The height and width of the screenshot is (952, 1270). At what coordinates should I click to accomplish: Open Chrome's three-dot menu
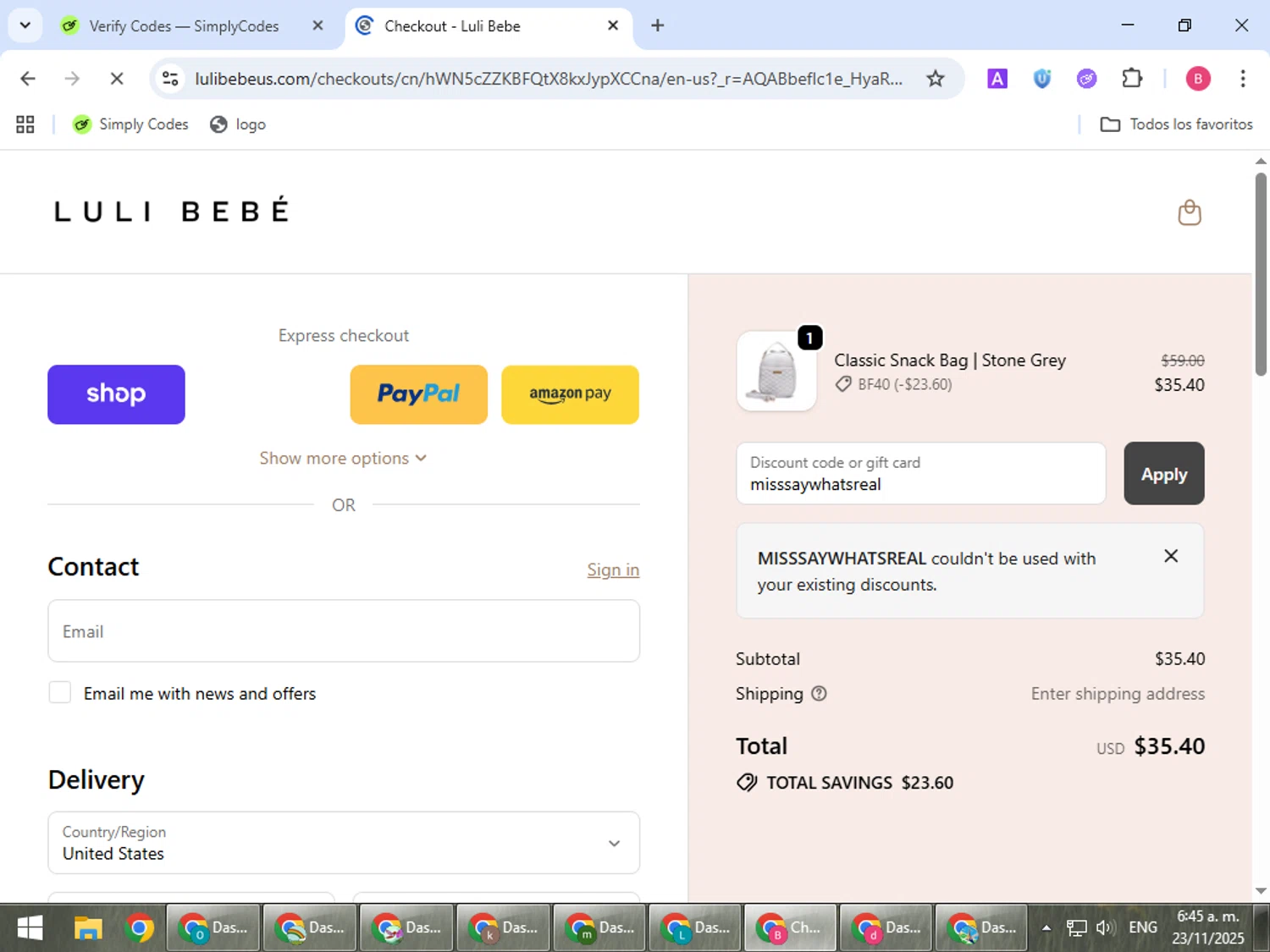click(1243, 79)
